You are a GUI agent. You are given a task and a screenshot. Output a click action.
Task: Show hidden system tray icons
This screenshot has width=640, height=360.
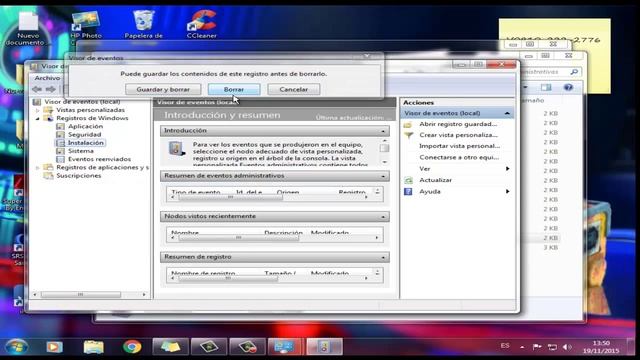click(x=522, y=347)
